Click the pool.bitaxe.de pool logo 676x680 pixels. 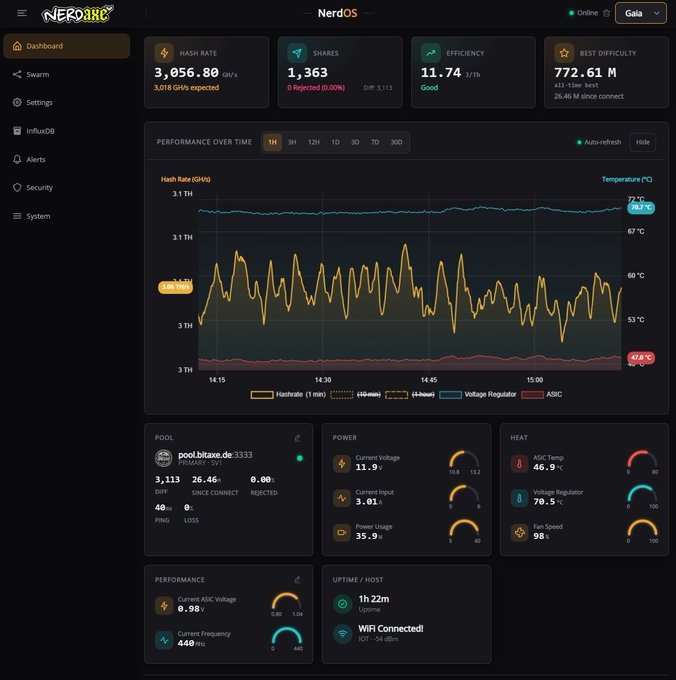[x=163, y=458]
